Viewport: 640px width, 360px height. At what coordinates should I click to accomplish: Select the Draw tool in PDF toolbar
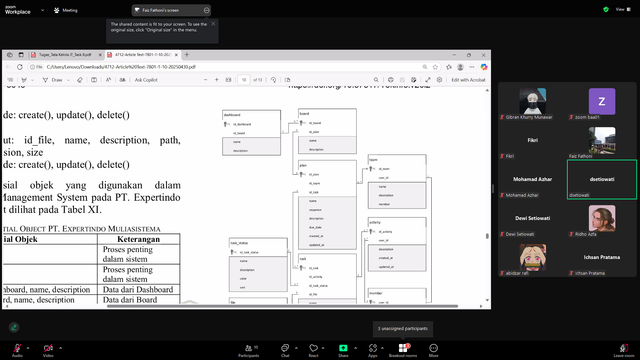(53, 80)
